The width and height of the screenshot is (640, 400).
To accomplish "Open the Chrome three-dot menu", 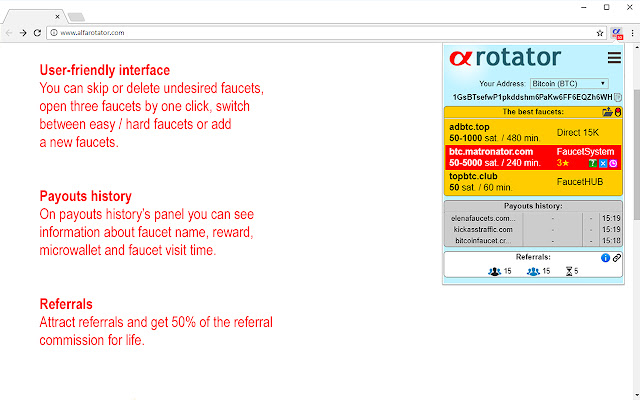I will pos(632,33).
